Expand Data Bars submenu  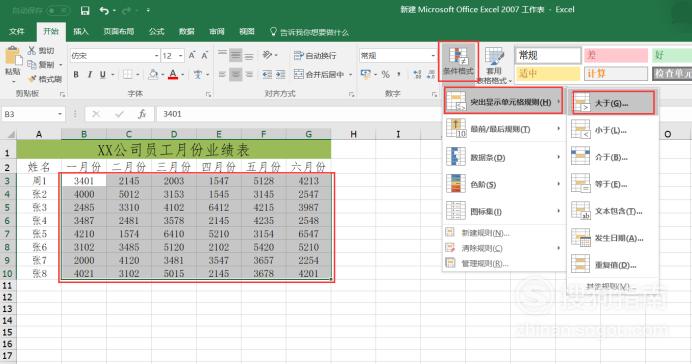pos(504,157)
